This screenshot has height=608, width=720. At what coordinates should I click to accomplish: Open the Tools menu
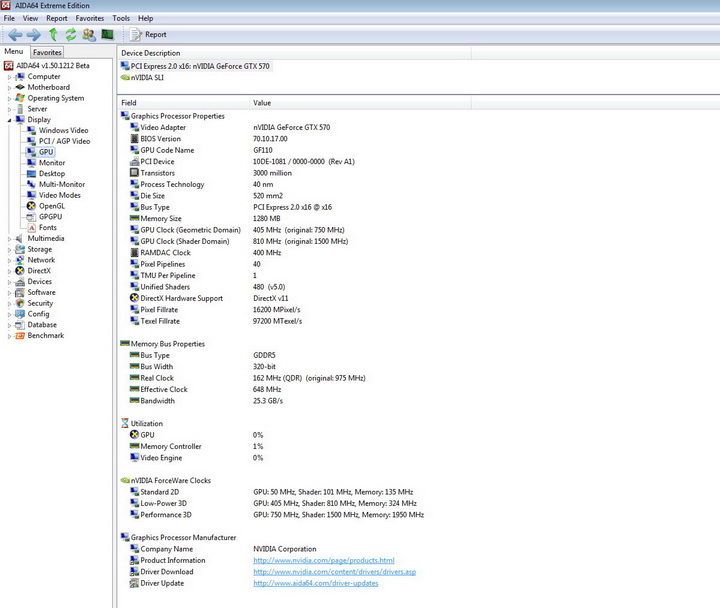coord(121,18)
